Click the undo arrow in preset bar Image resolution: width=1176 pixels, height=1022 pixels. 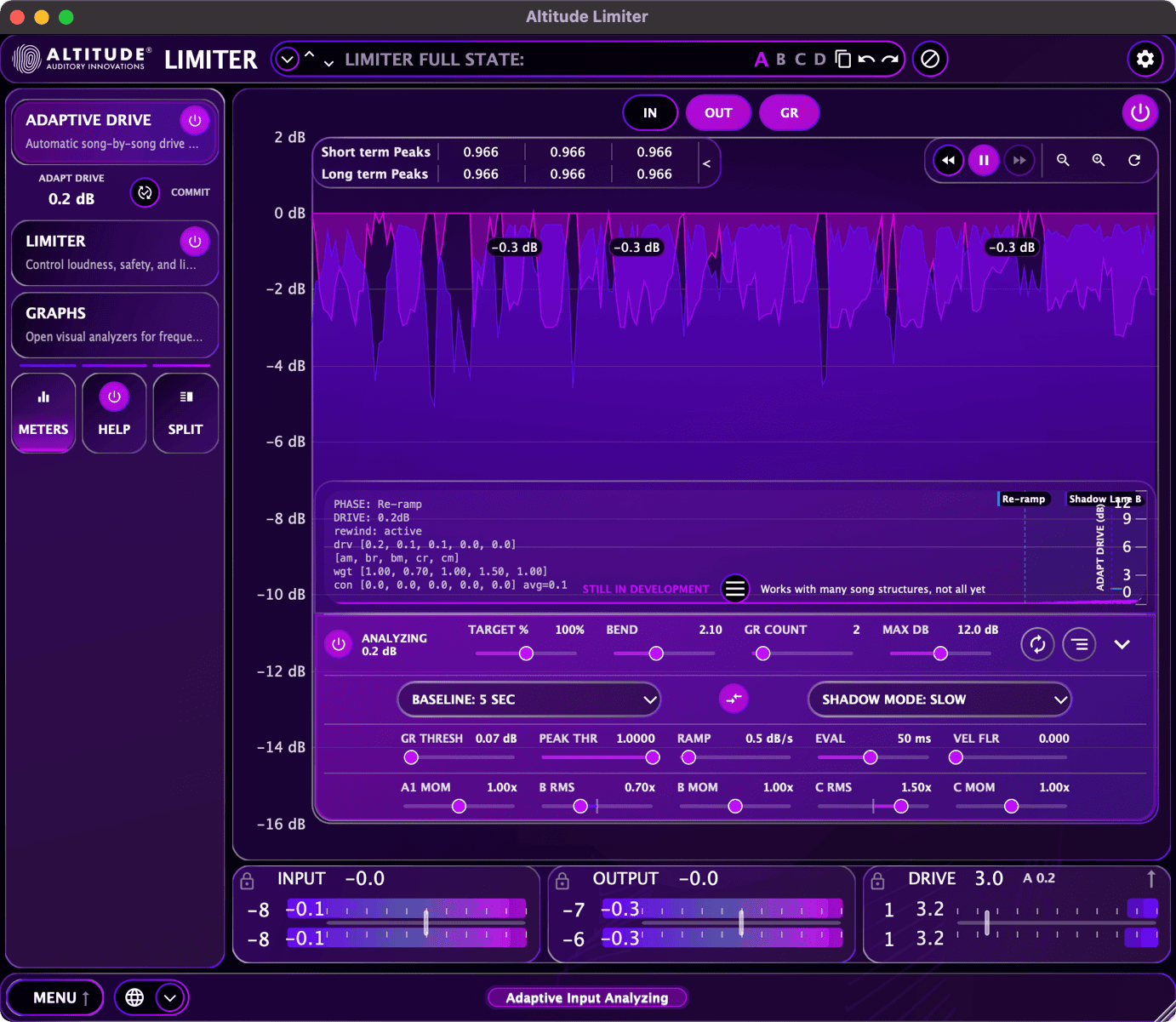click(866, 59)
